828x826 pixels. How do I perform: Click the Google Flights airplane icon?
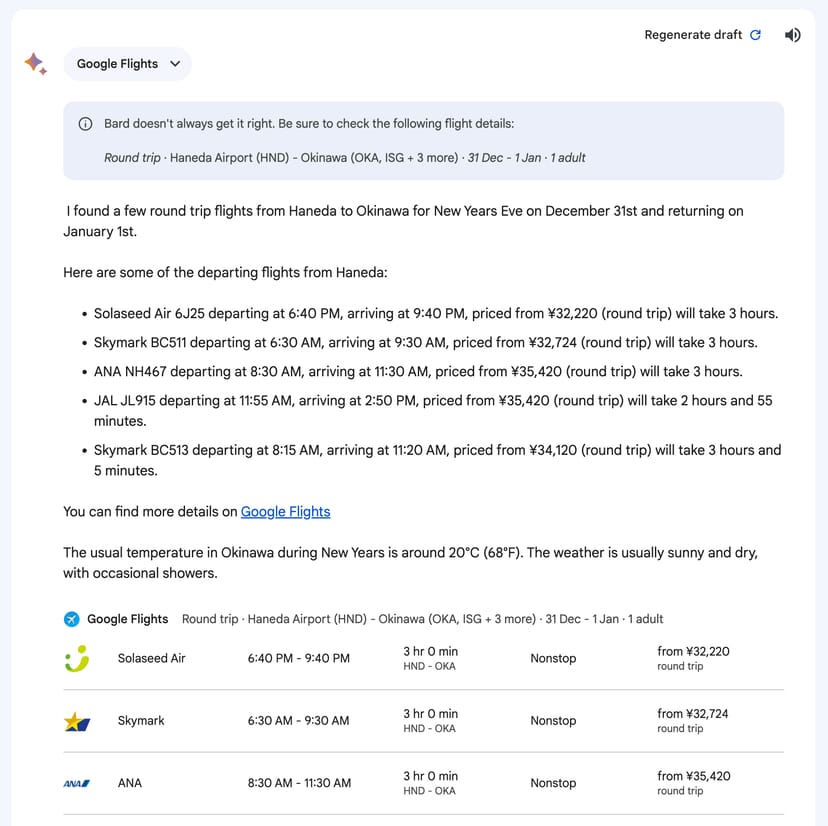[72, 619]
